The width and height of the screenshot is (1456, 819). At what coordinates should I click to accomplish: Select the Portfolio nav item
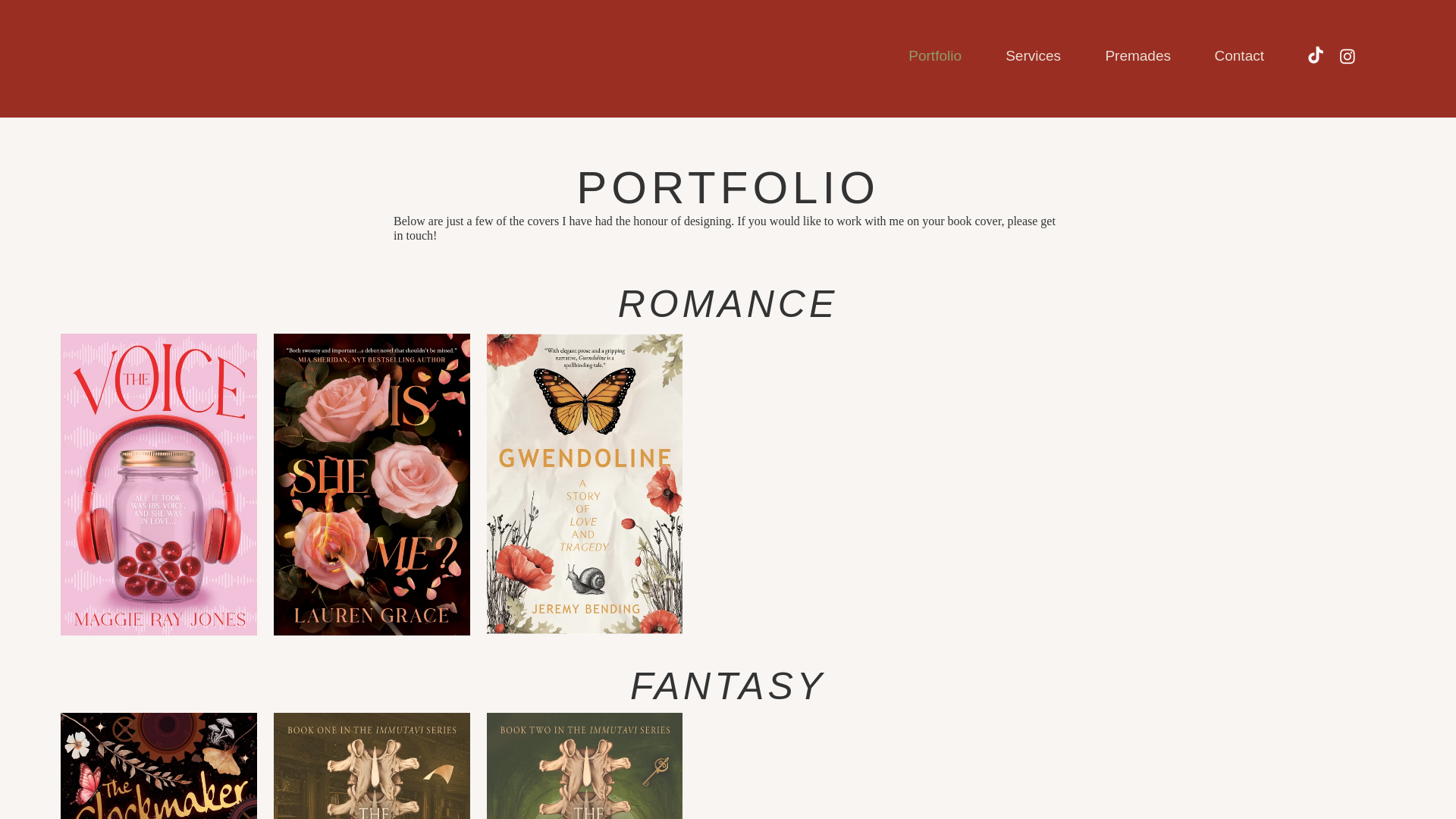coord(935,56)
